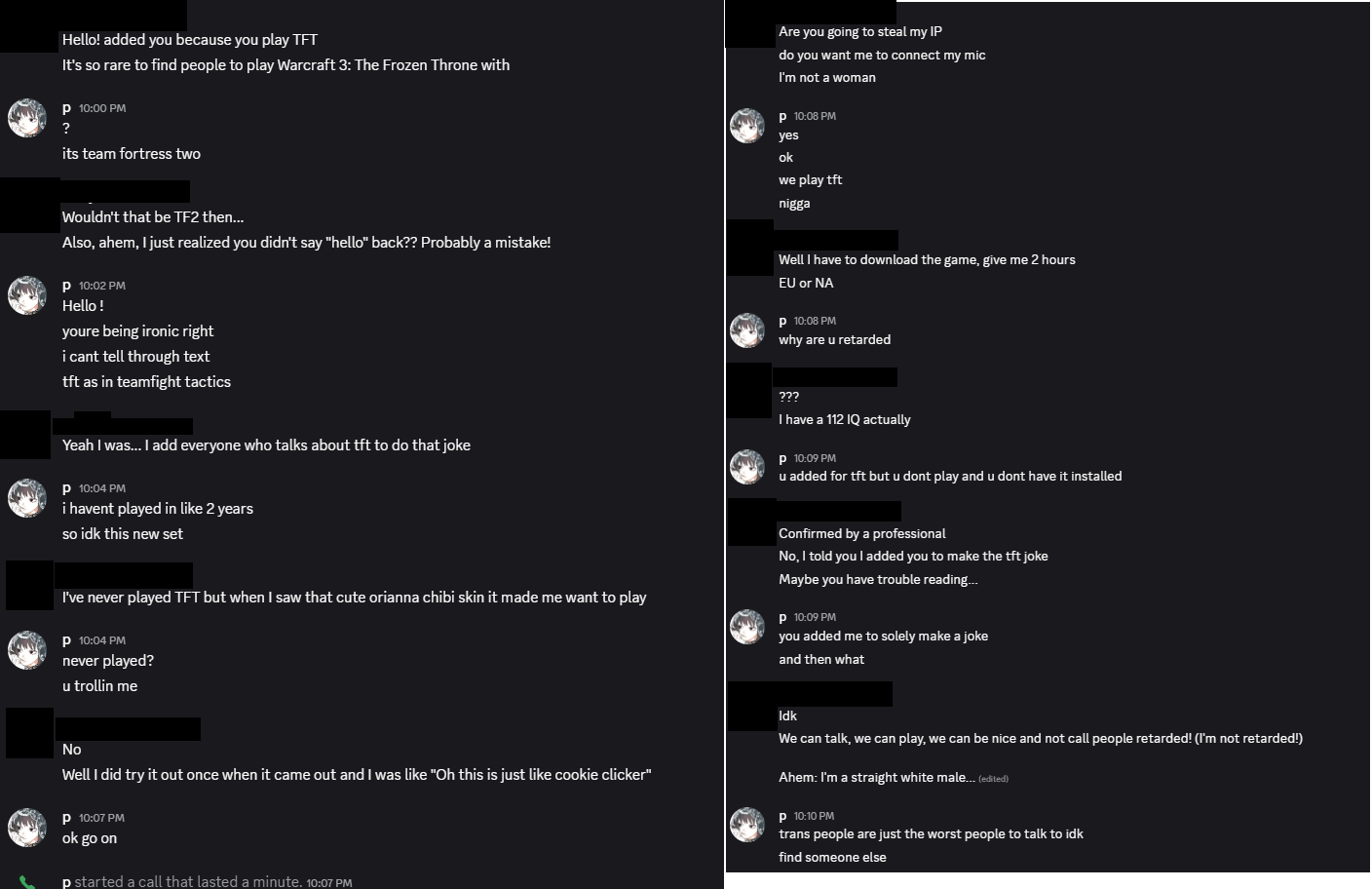Click avatar beside the "yes" message at 10:08 PM
Image resolution: width=1372 pixels, height=889 pixels.
(x=747, y=126)
